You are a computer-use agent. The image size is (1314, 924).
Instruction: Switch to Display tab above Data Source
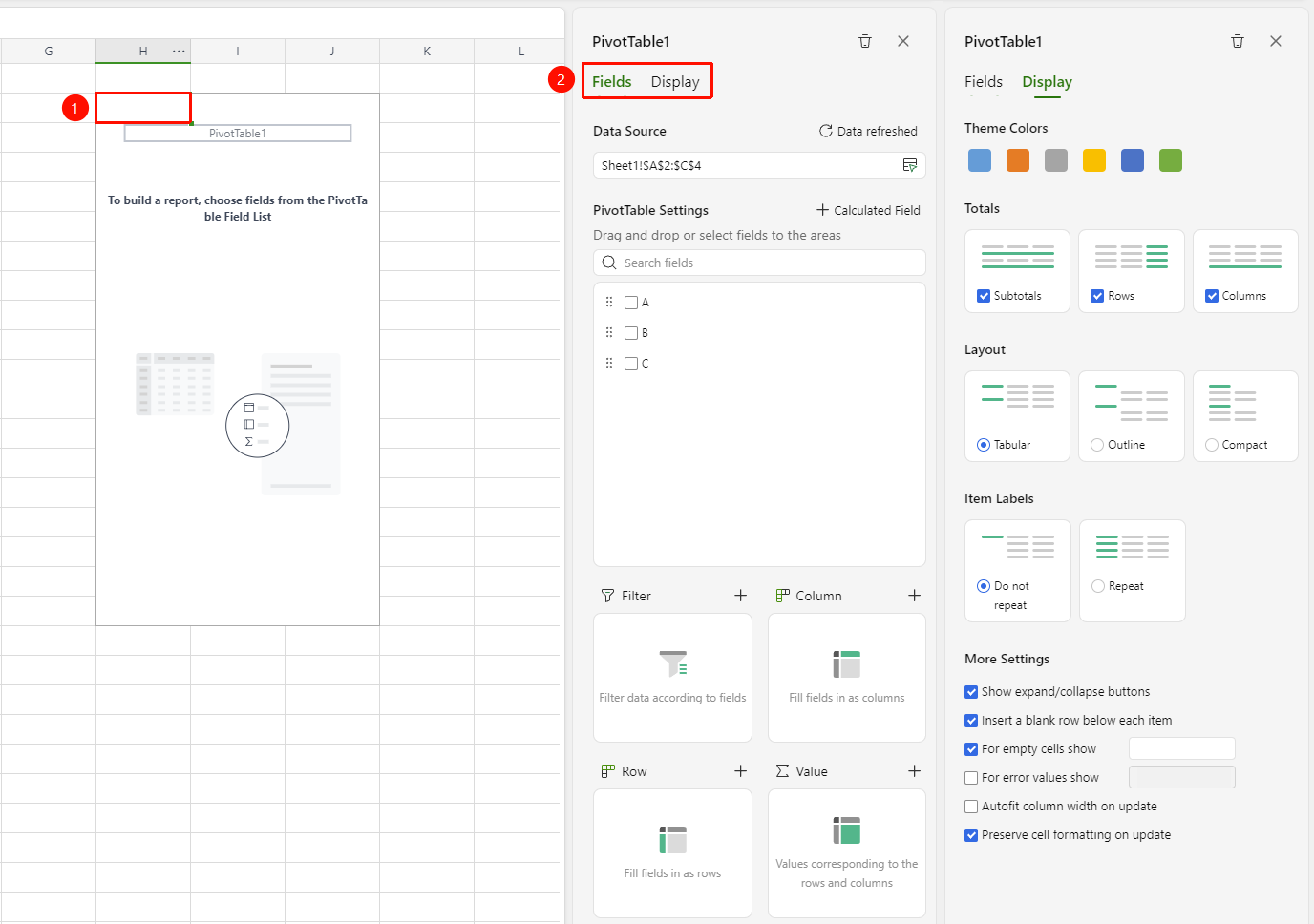pos(675,82)
